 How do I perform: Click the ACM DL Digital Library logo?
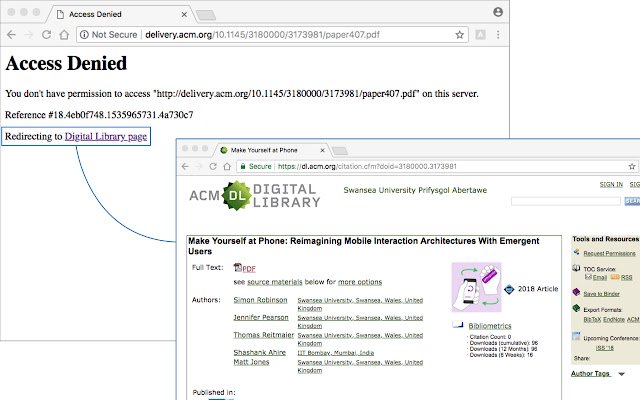click(255, 196)
